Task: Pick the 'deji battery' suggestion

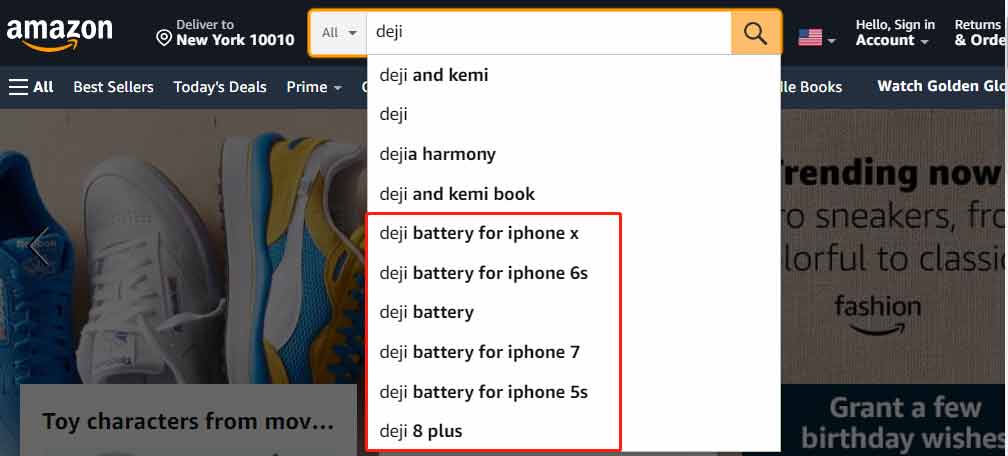Action: 427,312
